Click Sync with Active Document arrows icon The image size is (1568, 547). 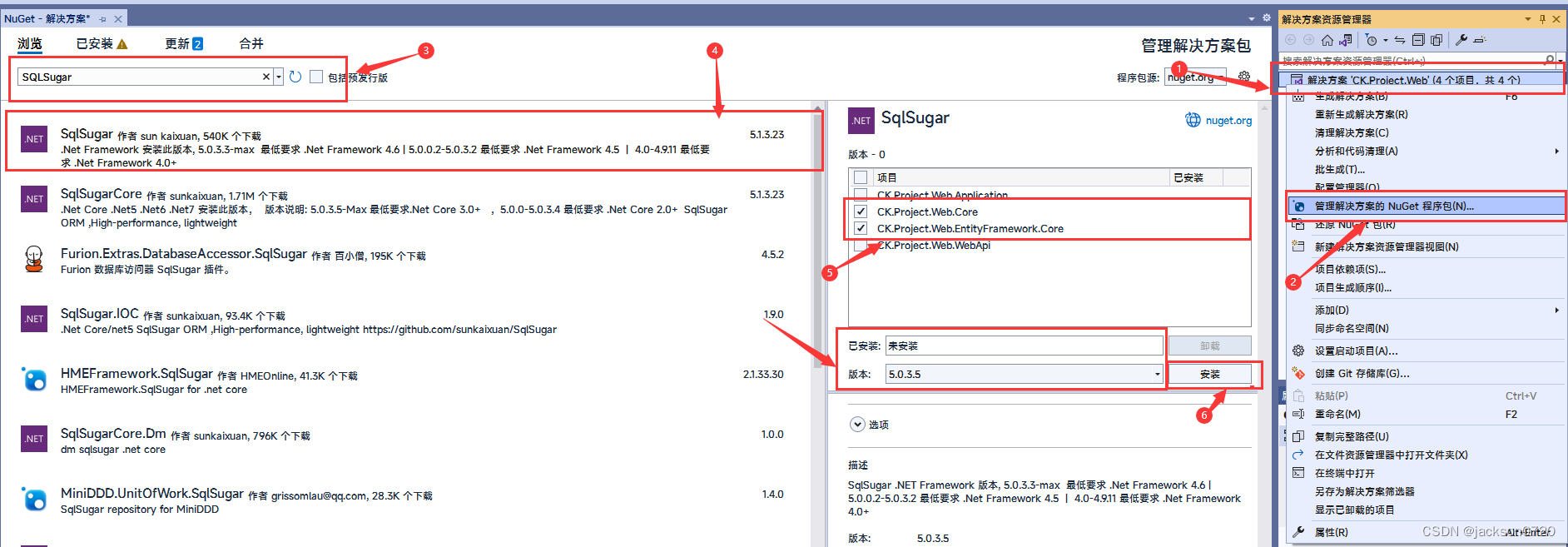click(1400, 40)
